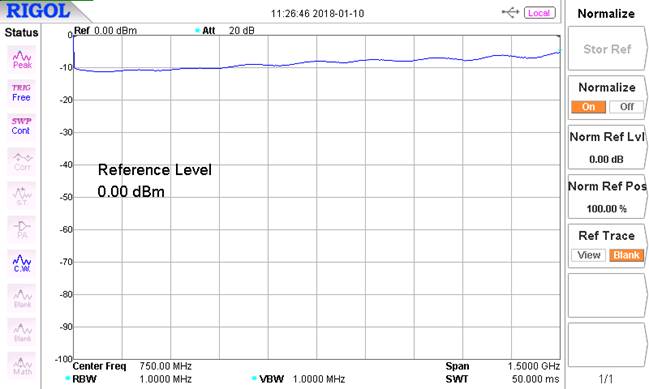Turn Normalize On

click(588, 107)
